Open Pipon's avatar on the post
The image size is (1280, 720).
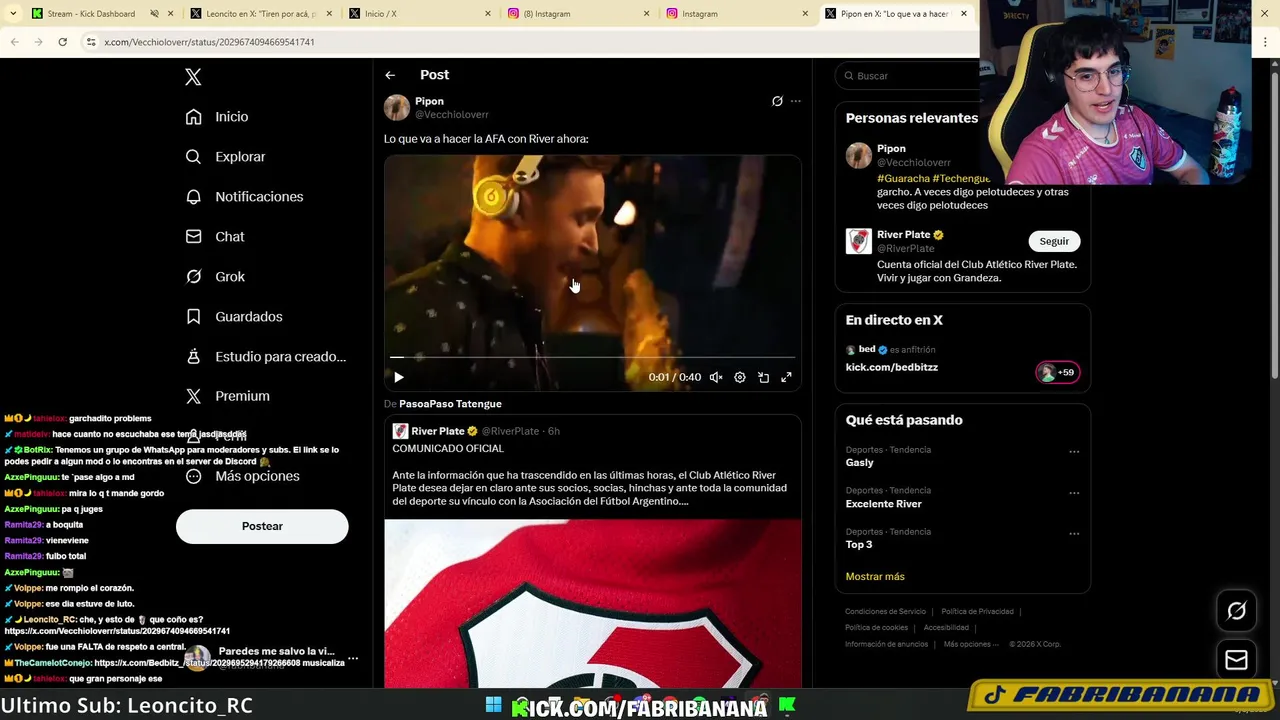click(x=397, y=108)
